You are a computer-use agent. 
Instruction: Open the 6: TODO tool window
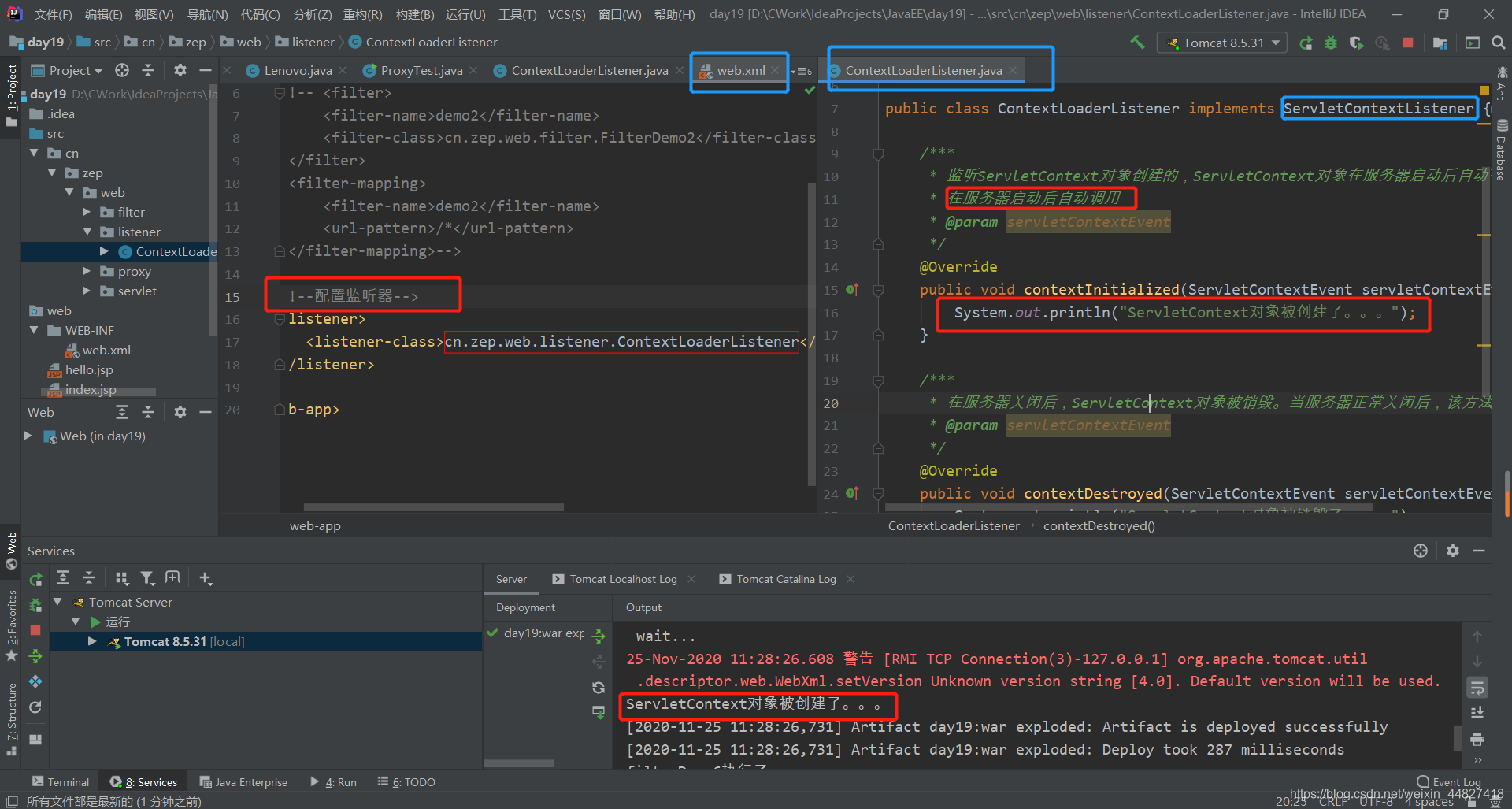point(406,781)
